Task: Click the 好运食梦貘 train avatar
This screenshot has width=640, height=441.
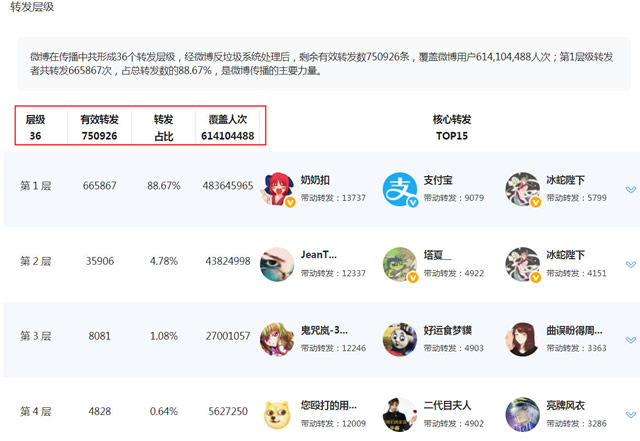Action: pos(400,339)
